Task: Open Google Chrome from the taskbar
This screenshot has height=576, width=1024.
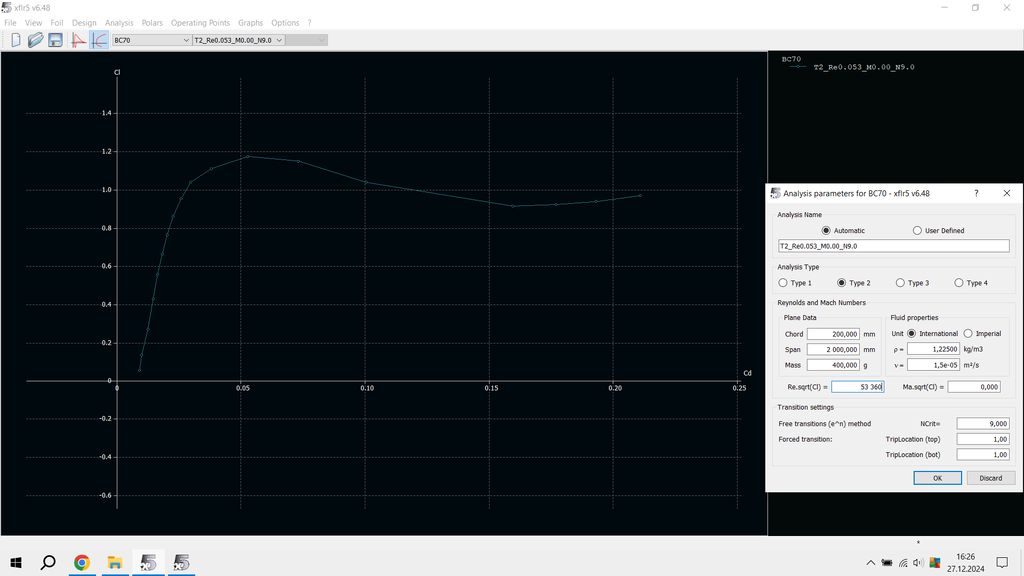Action: click(x=81, y=562)
